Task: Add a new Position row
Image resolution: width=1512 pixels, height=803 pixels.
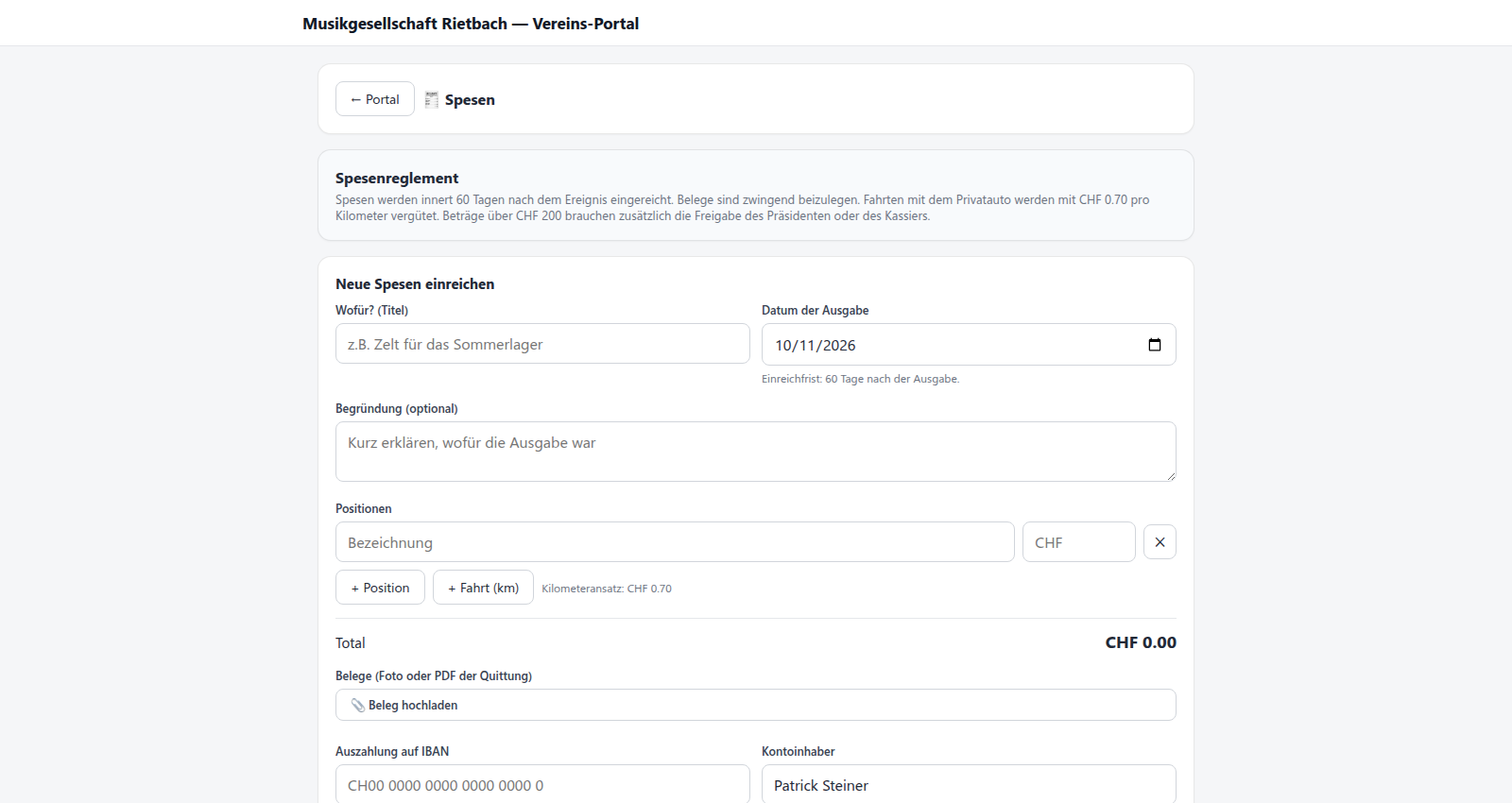Action: coord(380,588)
